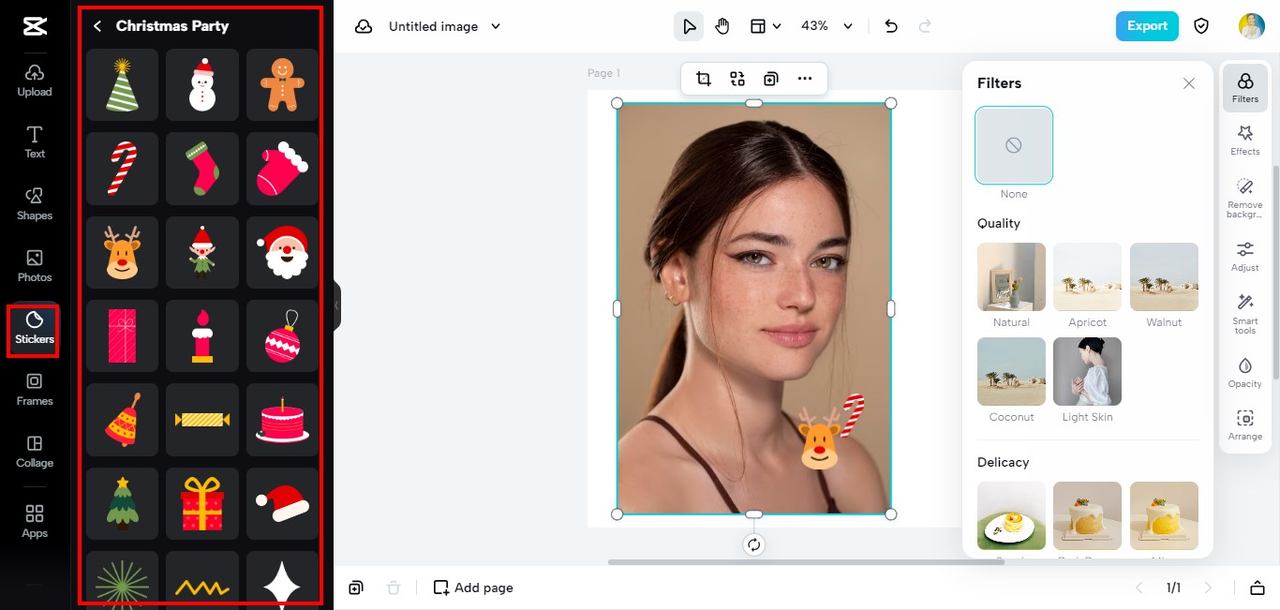The height and width of the screenshot is (610, 1280).
Task: Click the Smart tools icon
Action: click(1245, 313)
